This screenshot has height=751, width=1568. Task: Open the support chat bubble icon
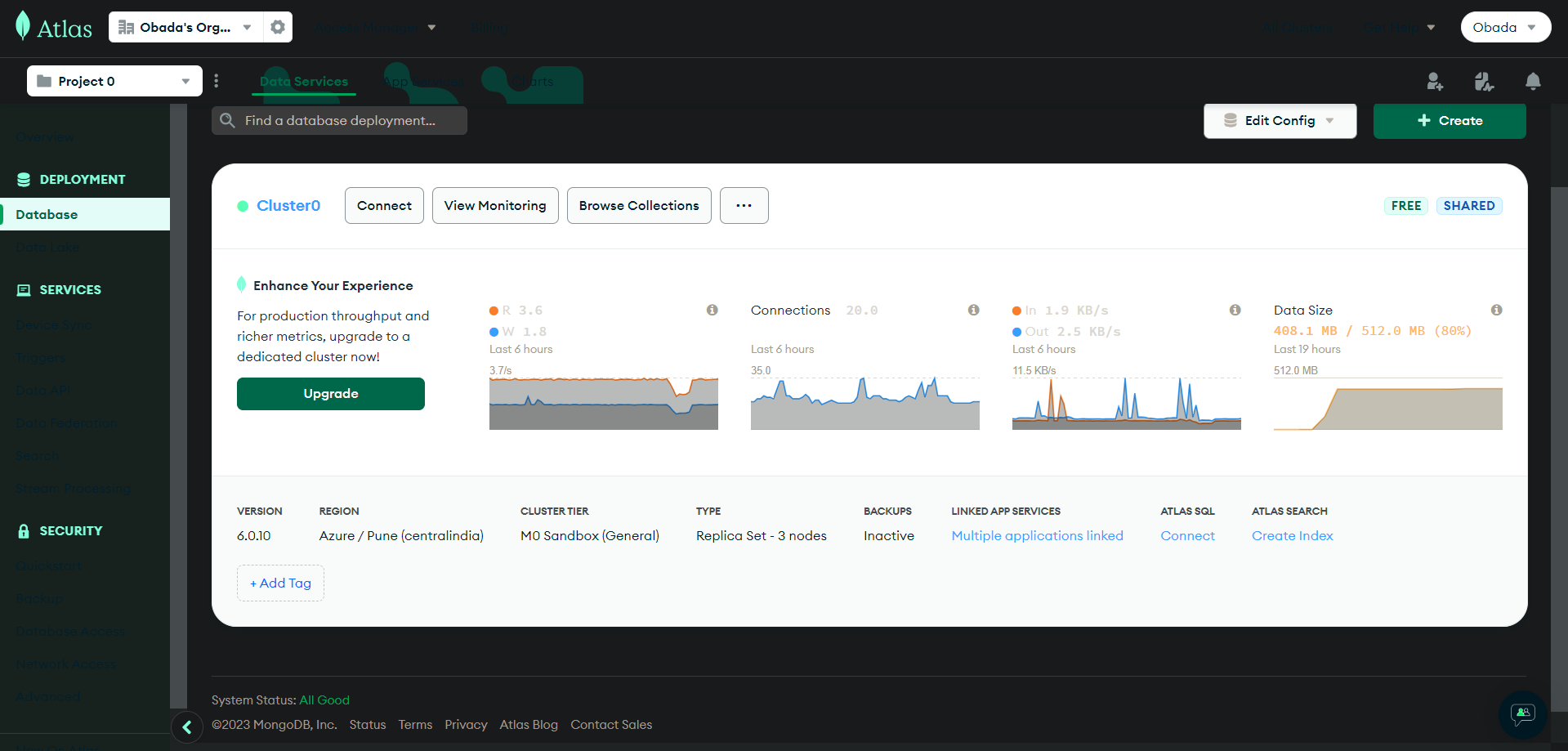tap(1523, 715)
